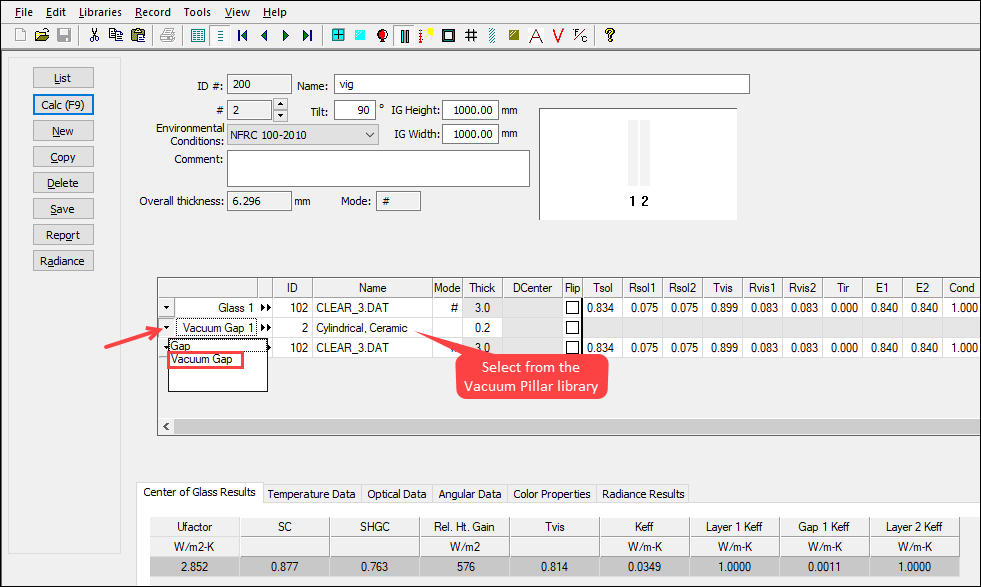Toggle Flip checkbox for Glass 1 row

click(x=572, y=308)
